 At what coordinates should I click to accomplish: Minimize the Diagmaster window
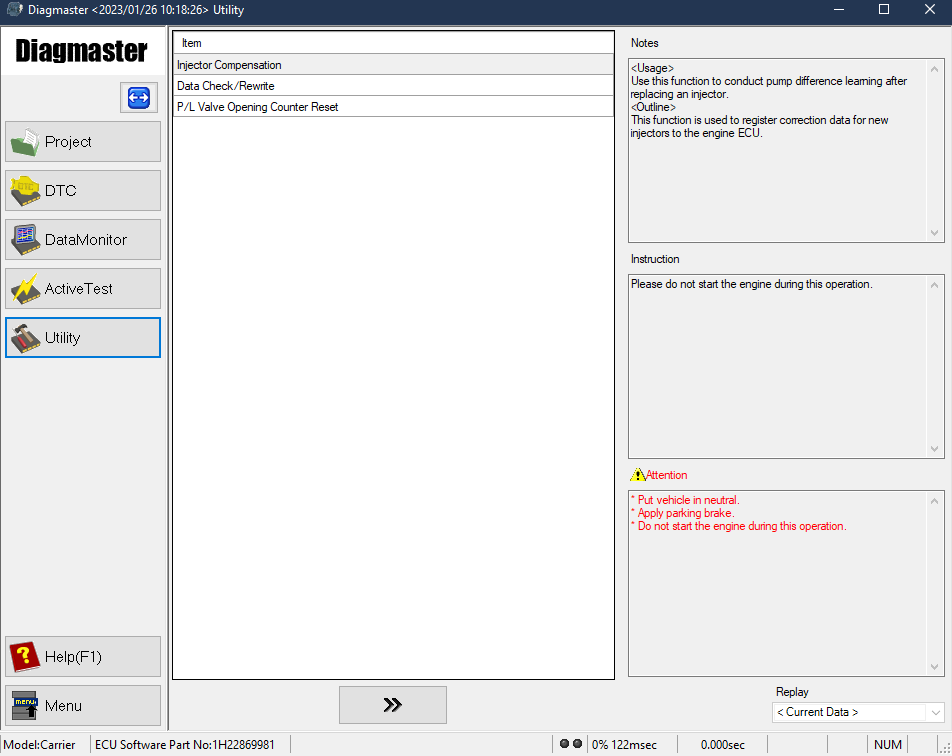(839, 10)
